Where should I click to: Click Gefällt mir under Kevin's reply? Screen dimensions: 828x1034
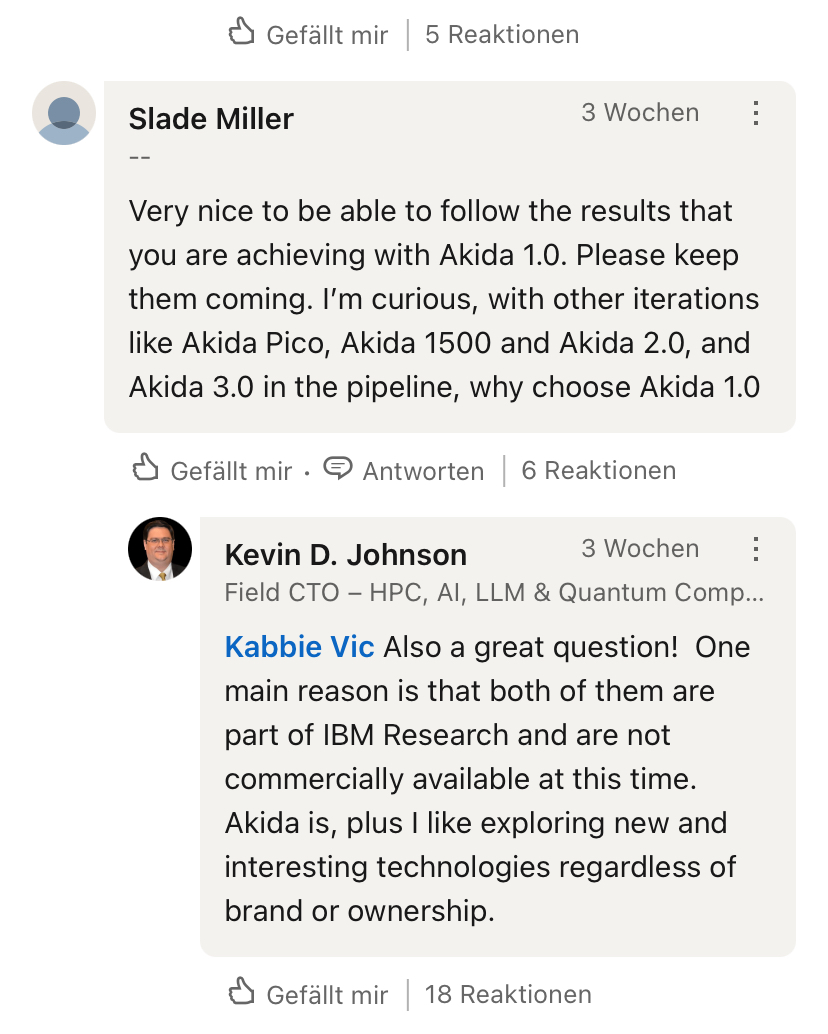[x=327, y=995]
